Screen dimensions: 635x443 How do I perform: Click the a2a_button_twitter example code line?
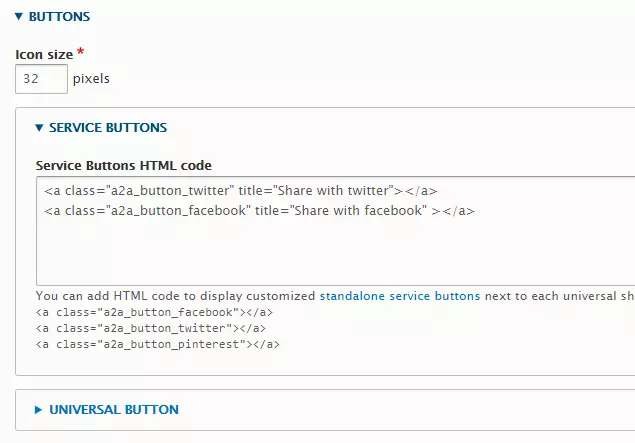[x=150, y=328]
